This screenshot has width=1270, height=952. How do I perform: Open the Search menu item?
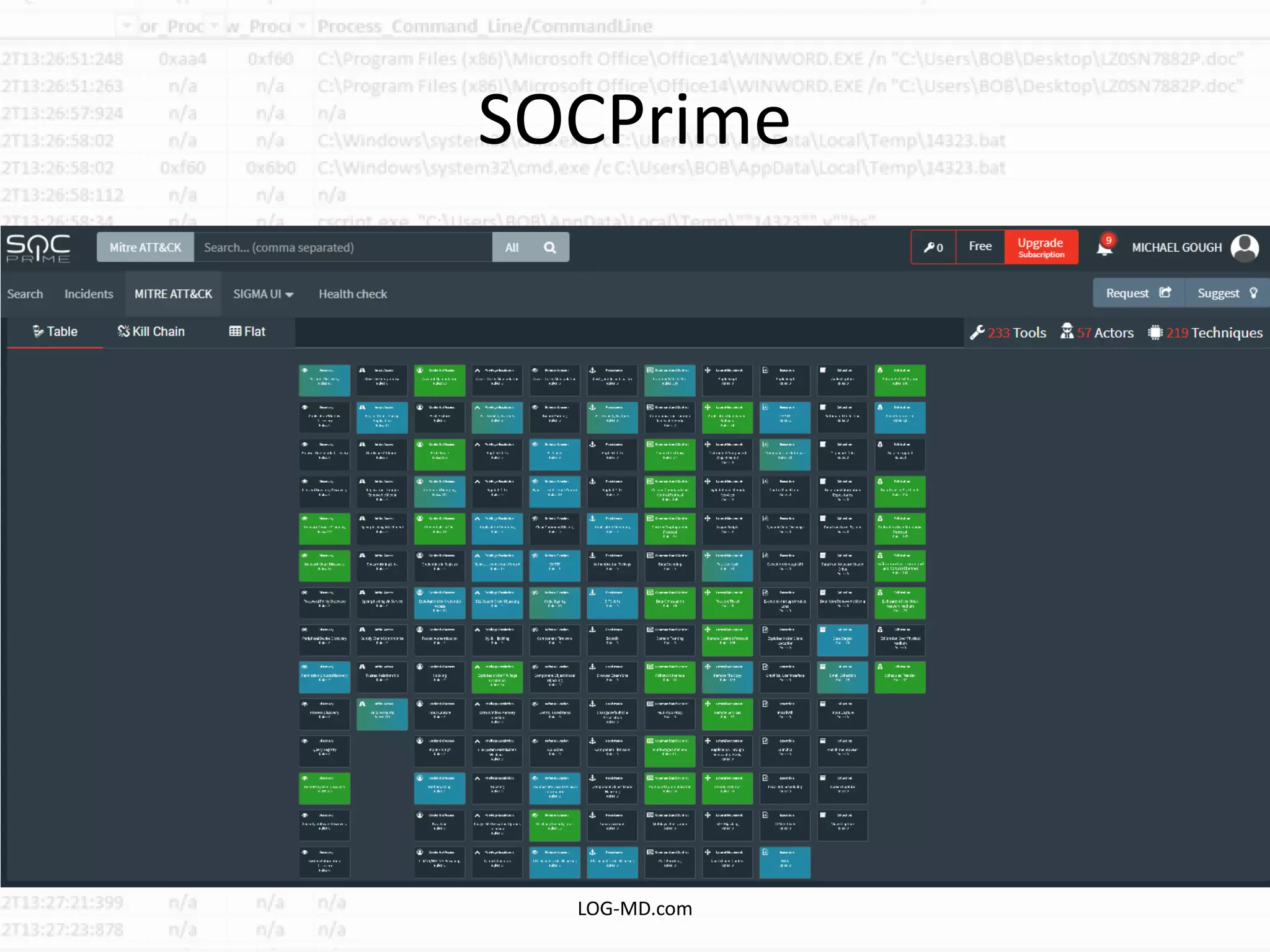click(25, 294)
